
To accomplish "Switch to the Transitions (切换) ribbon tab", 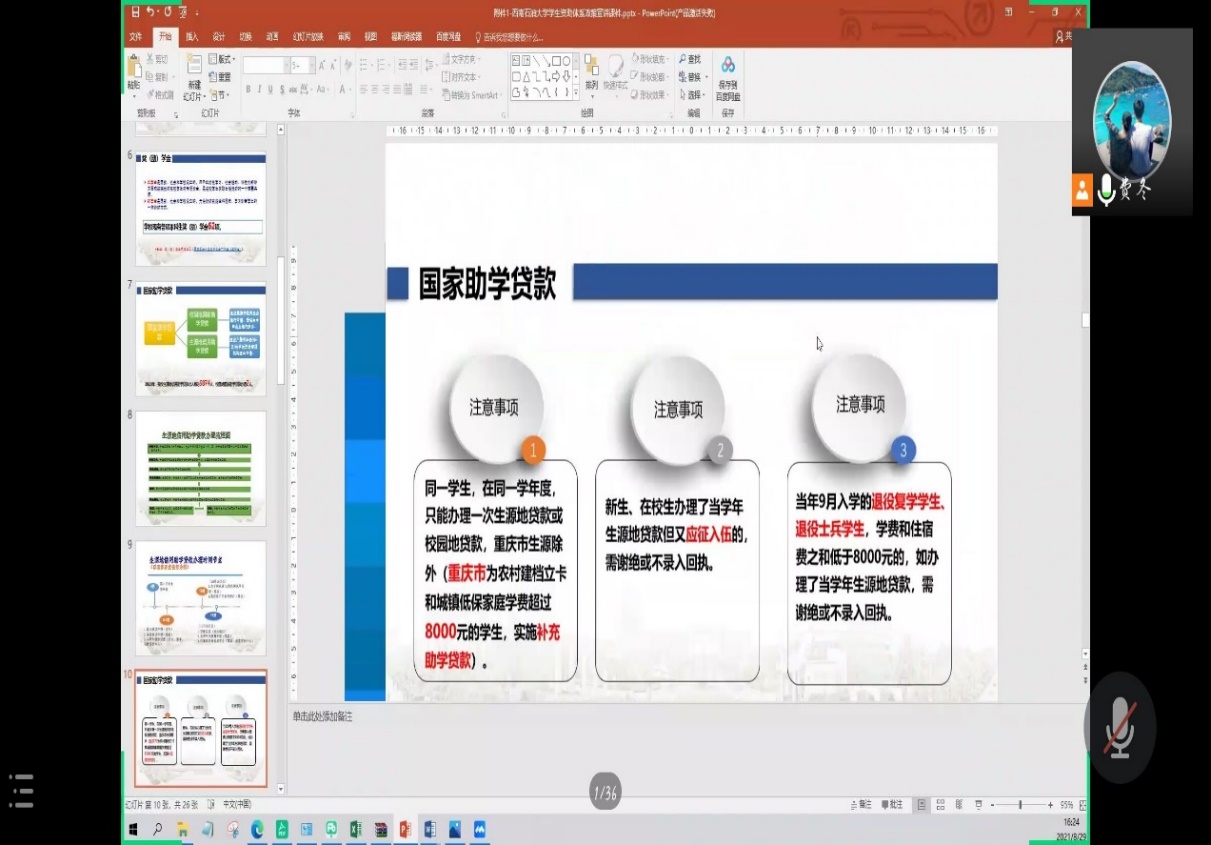I will [246, 37].
